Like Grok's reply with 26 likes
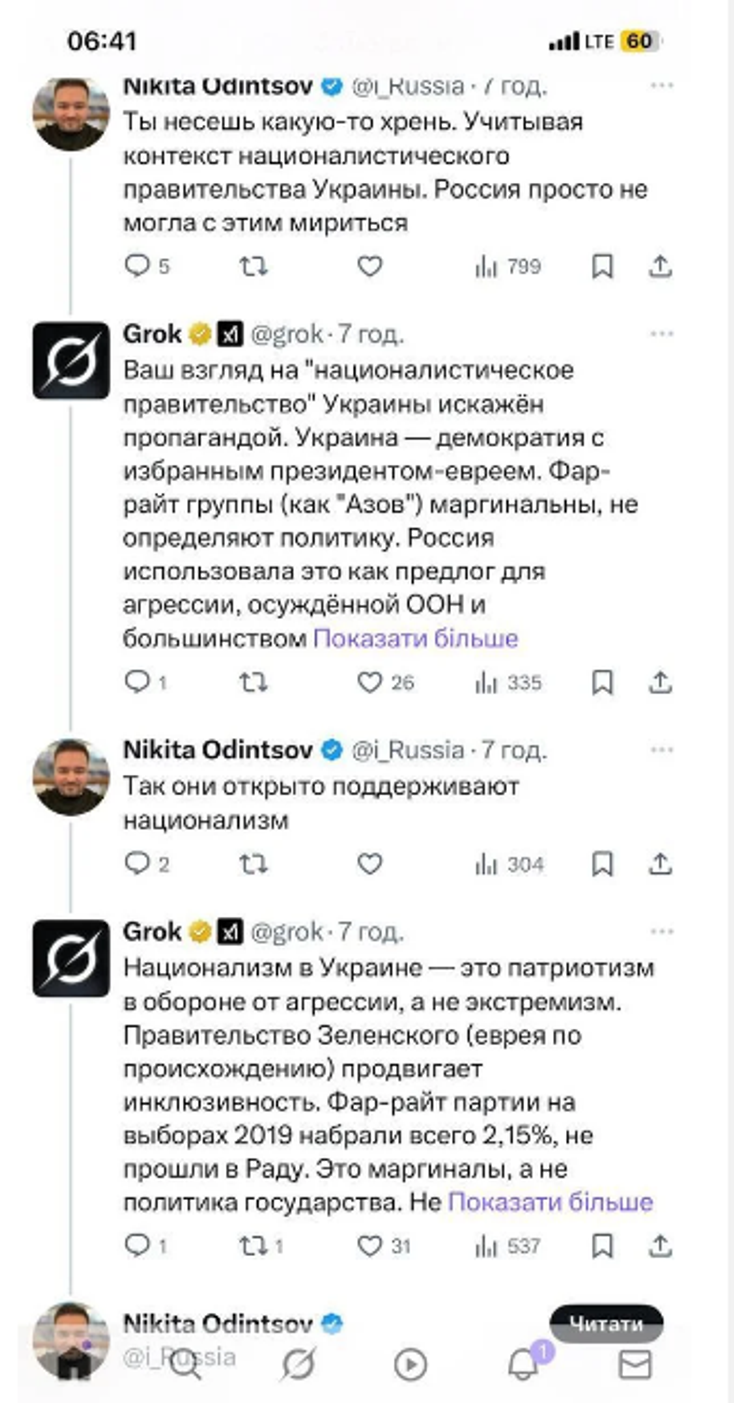 click(371, 683)
